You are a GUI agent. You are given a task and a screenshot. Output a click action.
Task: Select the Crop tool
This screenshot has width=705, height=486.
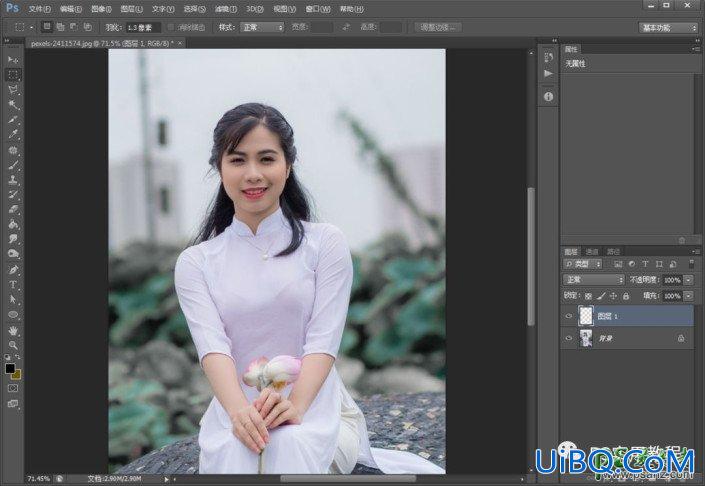13,120
